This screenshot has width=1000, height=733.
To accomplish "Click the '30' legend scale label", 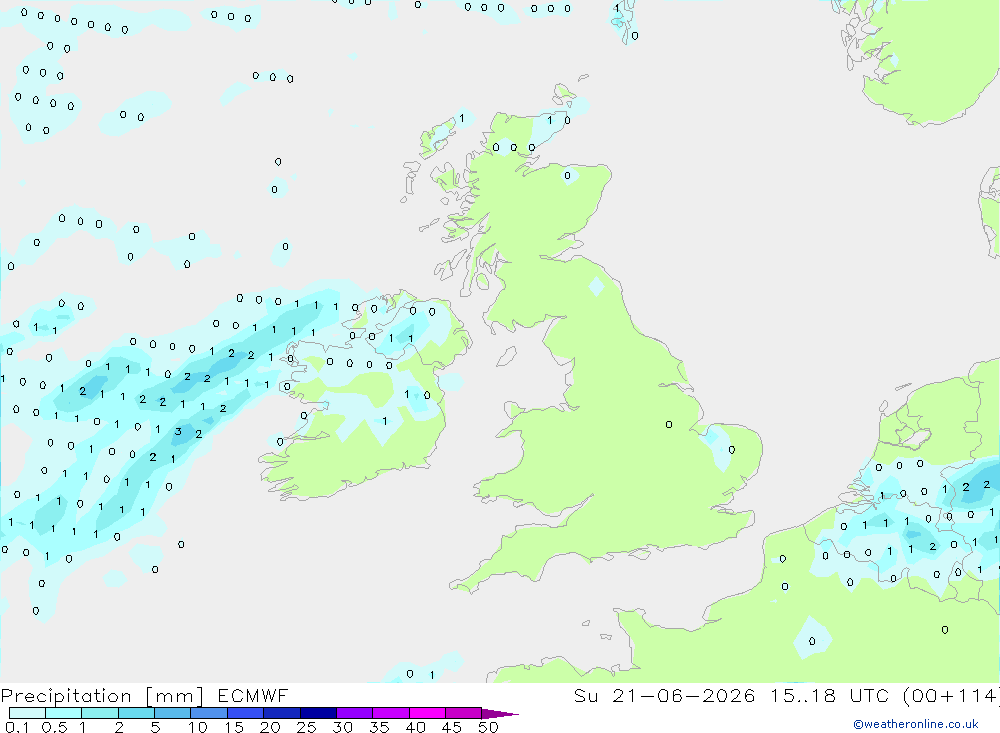I will pos(342,727).
